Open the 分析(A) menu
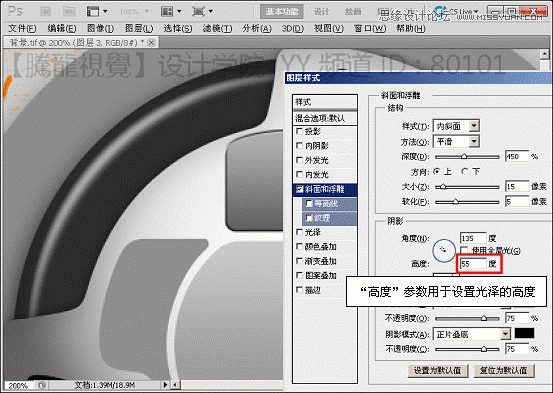Viewport: 553px width, 393px height. 257,28
